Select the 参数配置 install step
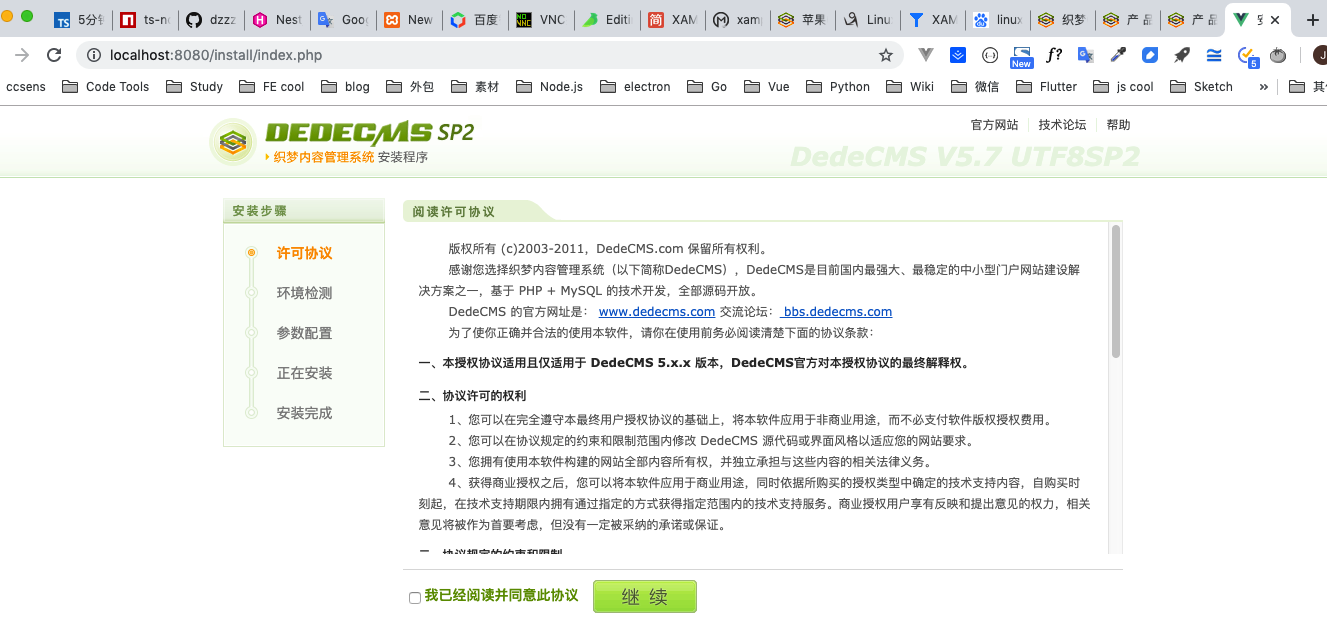This screenshot has width=1327, height=633. [304, 333]
